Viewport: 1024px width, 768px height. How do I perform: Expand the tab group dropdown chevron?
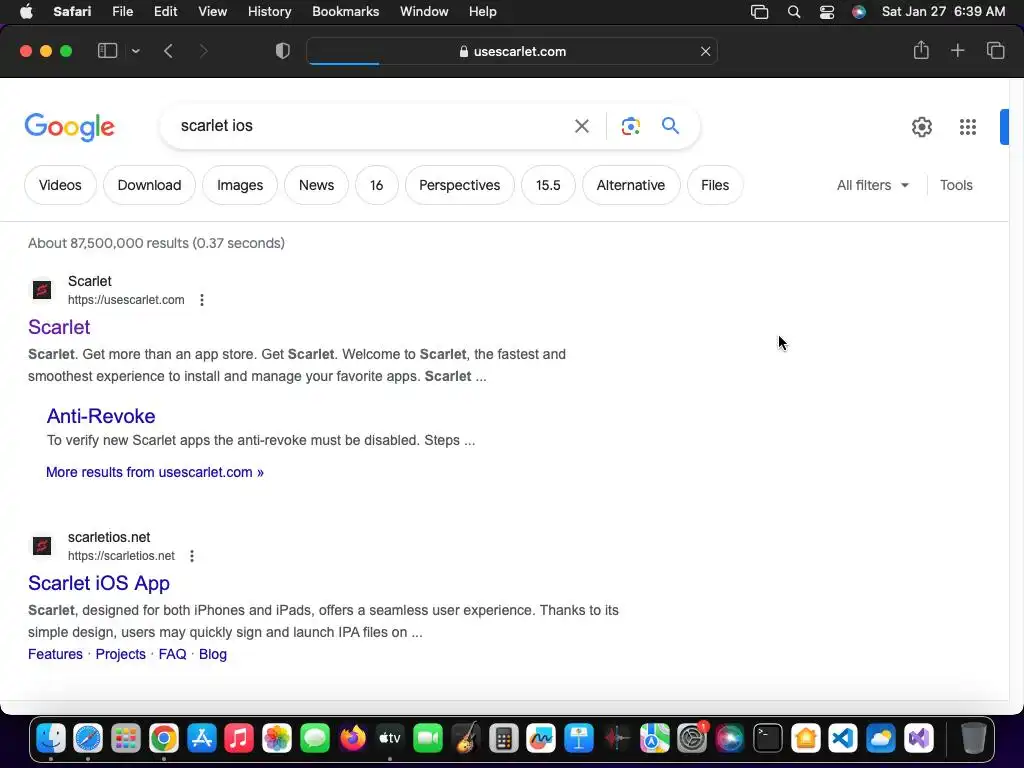pos(135,51)
